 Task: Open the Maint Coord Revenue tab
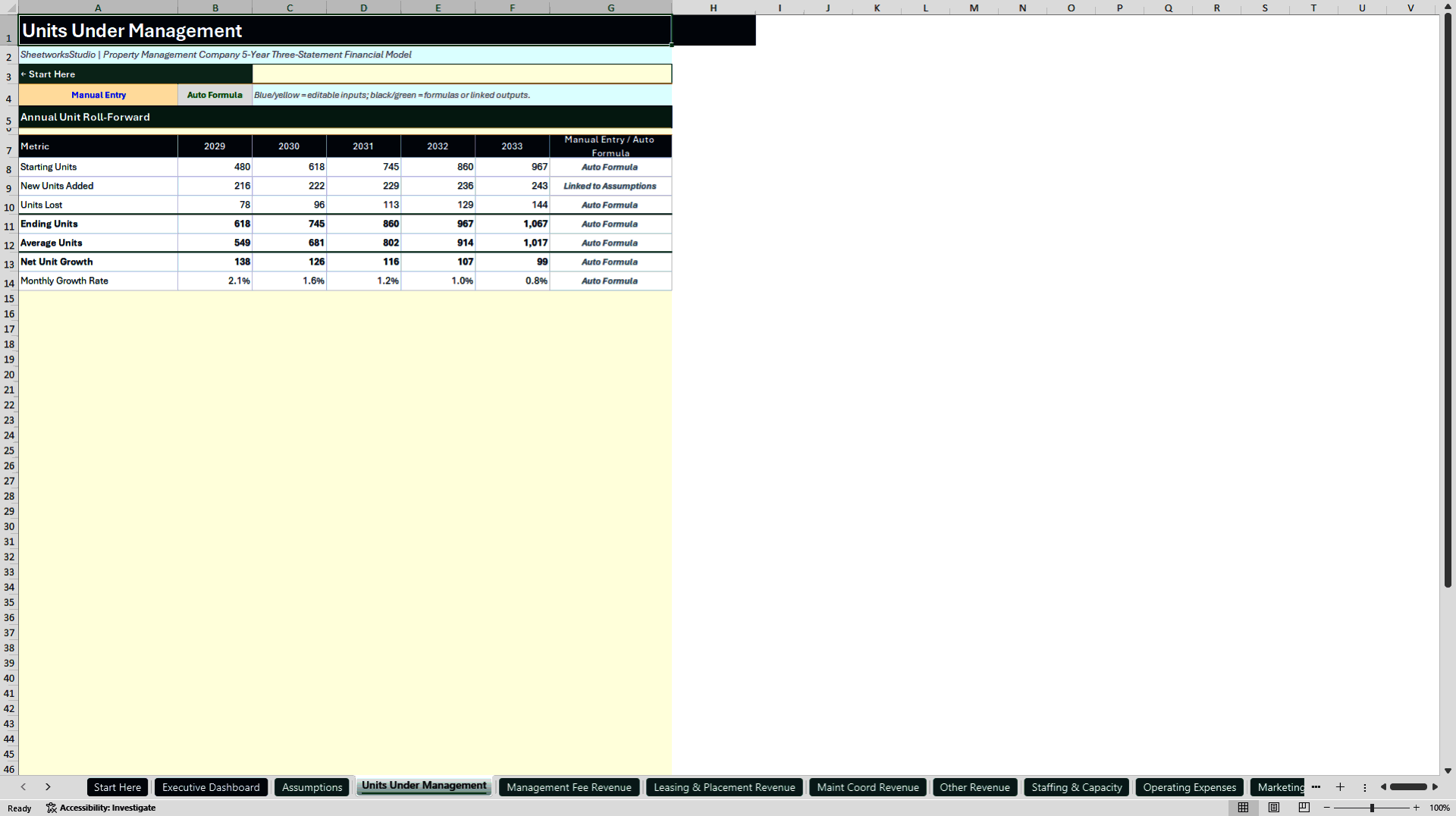[868, 787]
